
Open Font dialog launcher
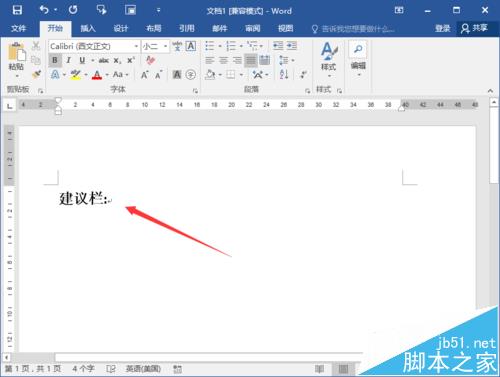(x=195, y=91)
